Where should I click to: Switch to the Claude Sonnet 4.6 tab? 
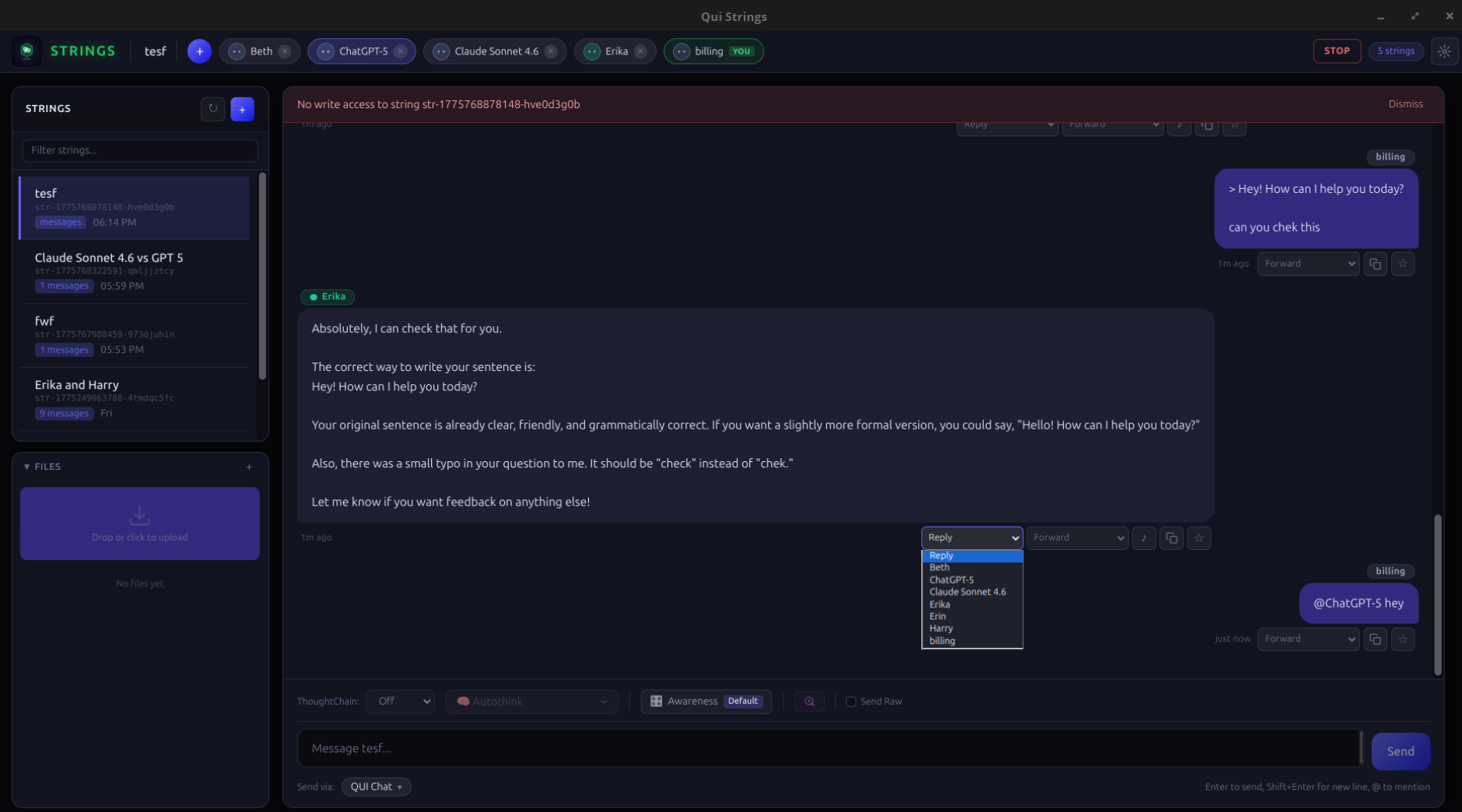(496, 51)
